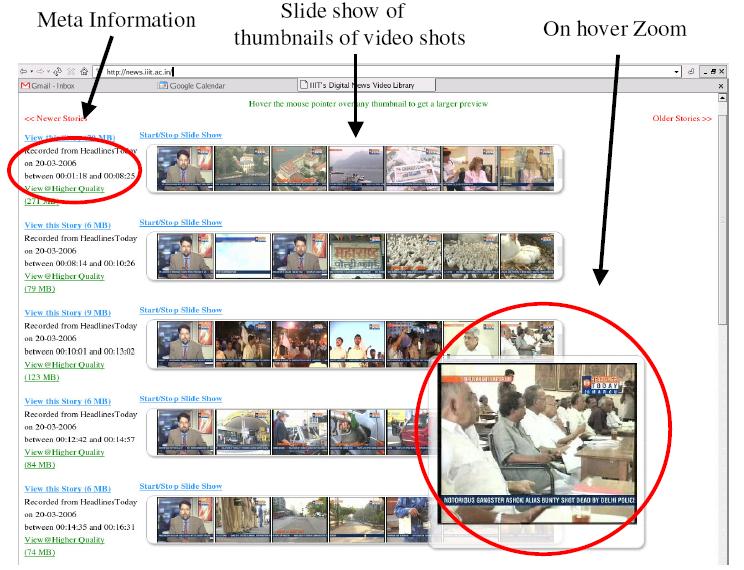Image resolution: width=744 pixels, height=570 pixels.
Task: Click the vertical page scrollbar
Action: click(x=722, y=300)
